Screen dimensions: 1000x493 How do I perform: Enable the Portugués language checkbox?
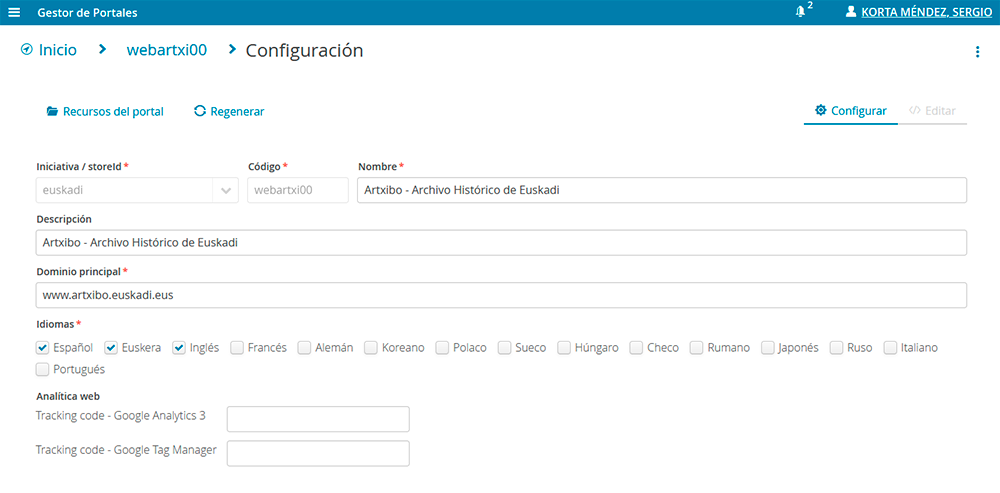pos(43,370)
